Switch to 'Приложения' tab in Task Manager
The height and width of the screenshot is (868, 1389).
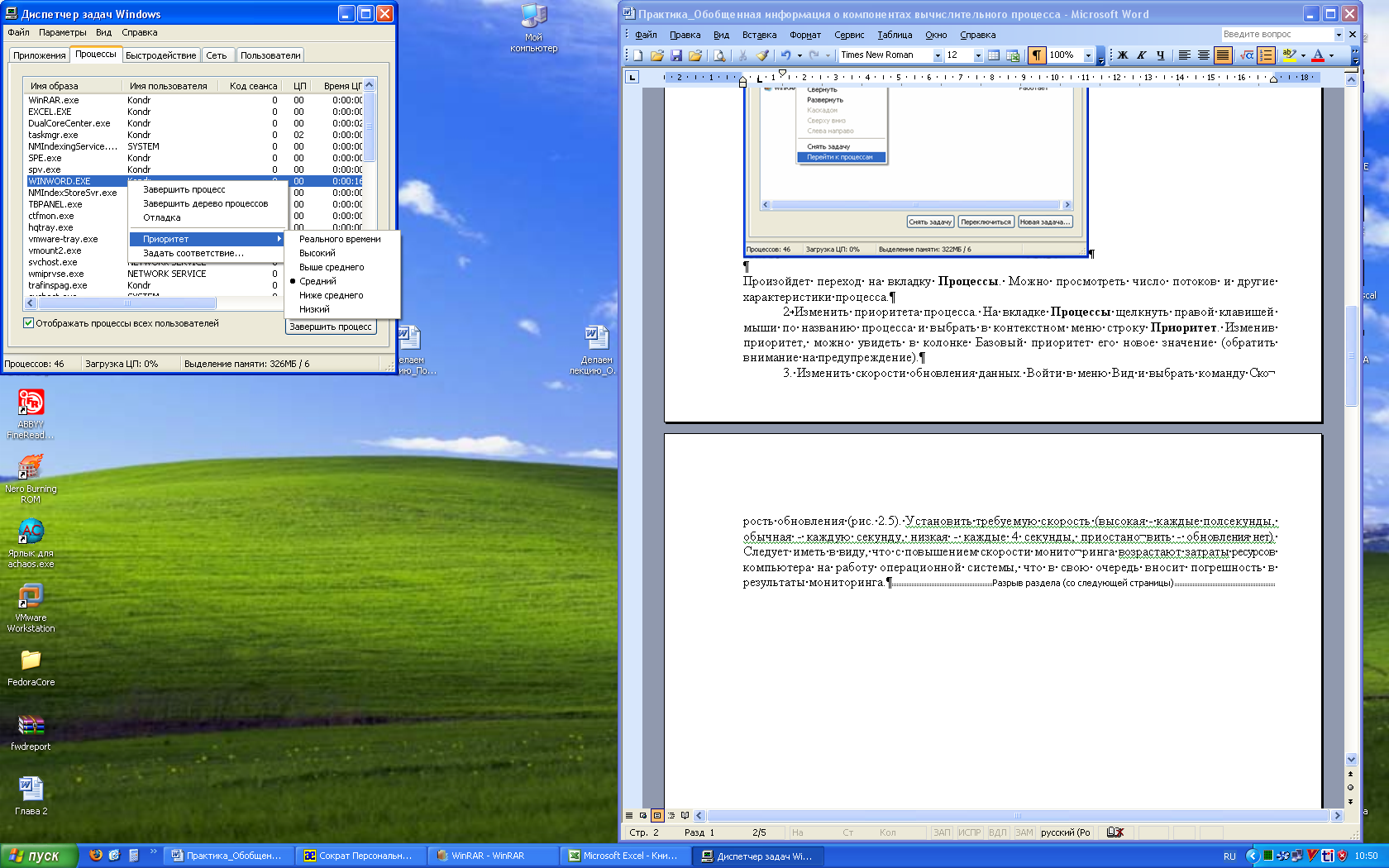point(39,55)
